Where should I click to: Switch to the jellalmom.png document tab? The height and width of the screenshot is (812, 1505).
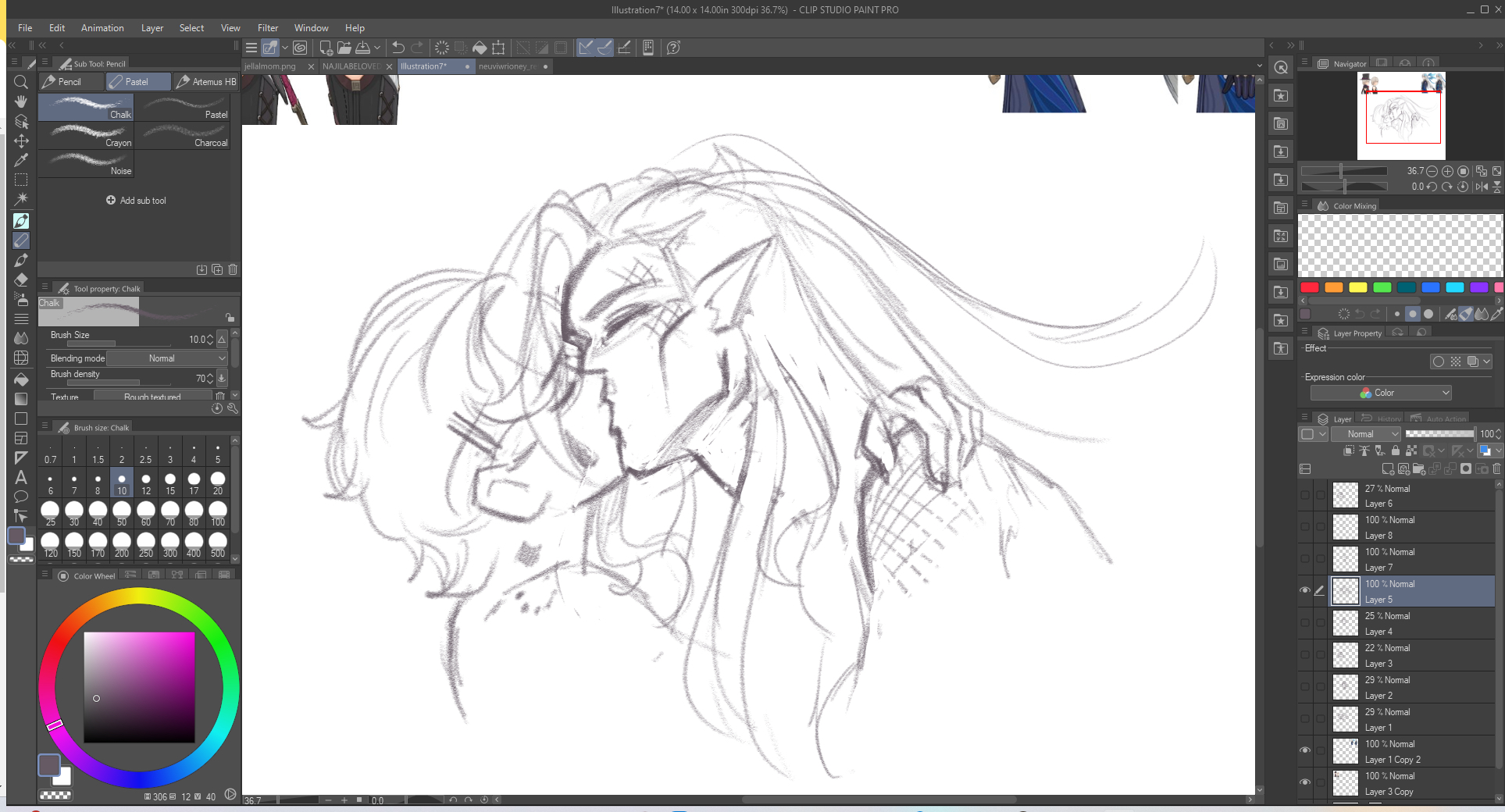pos(270,66)
